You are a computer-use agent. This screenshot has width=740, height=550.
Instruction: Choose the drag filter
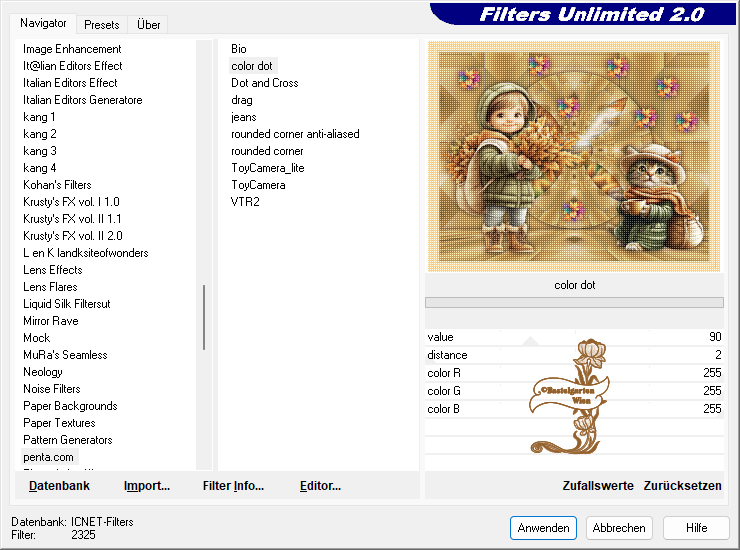(242, 100)
